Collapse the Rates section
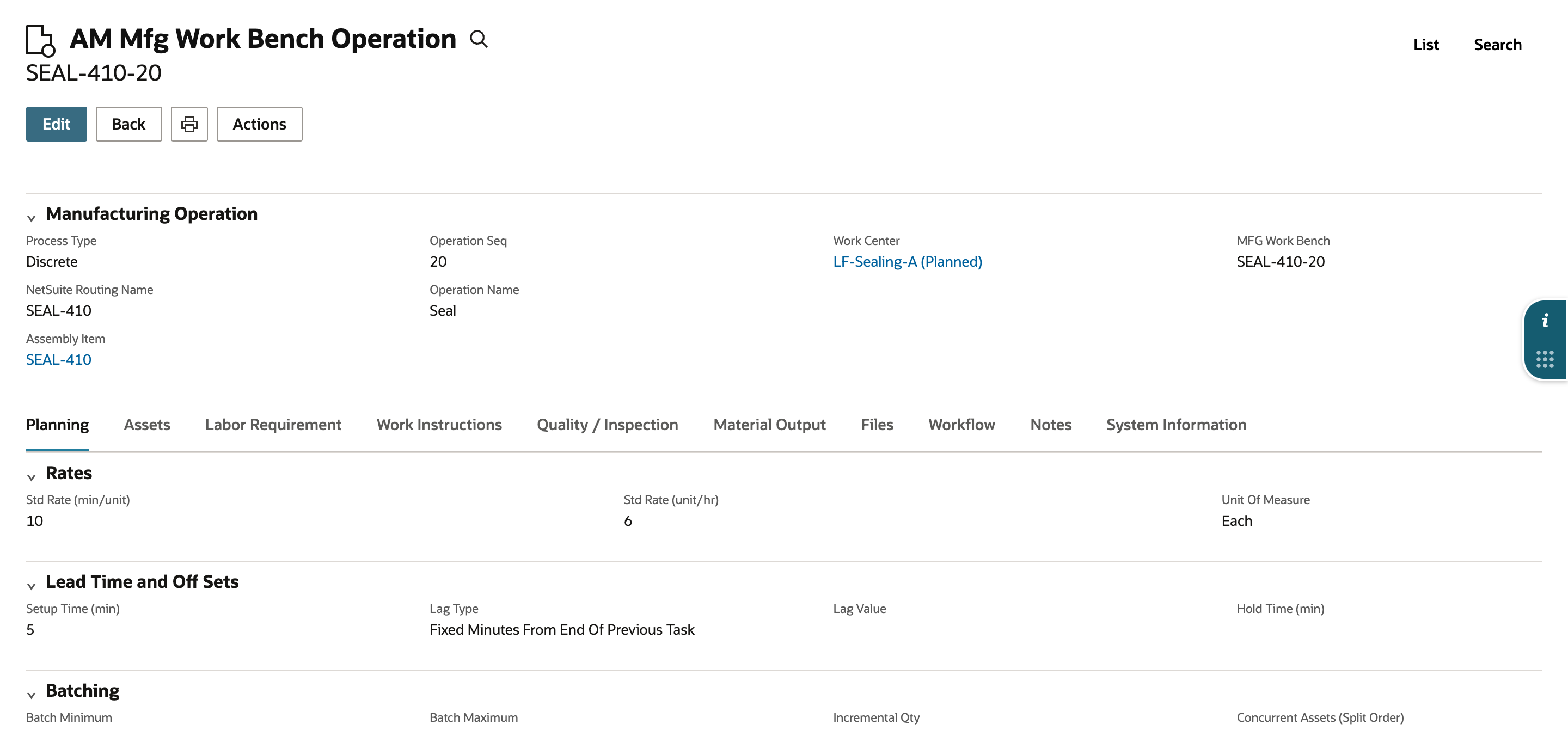The height and width of the screenshot is (736, 1568). 31,477
